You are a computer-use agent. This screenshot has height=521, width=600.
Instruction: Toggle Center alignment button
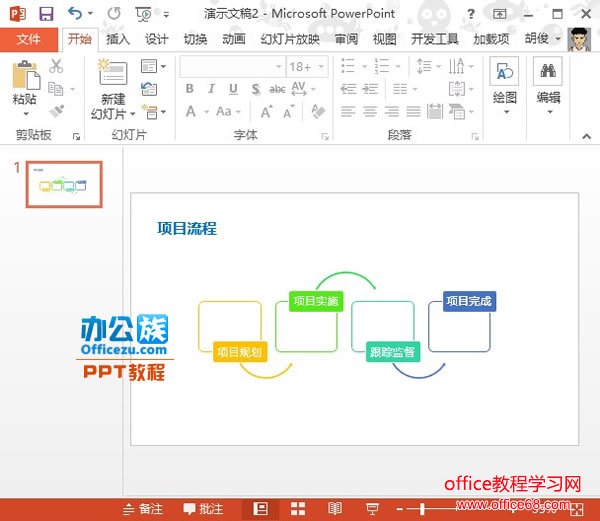(x=370, y=112)
